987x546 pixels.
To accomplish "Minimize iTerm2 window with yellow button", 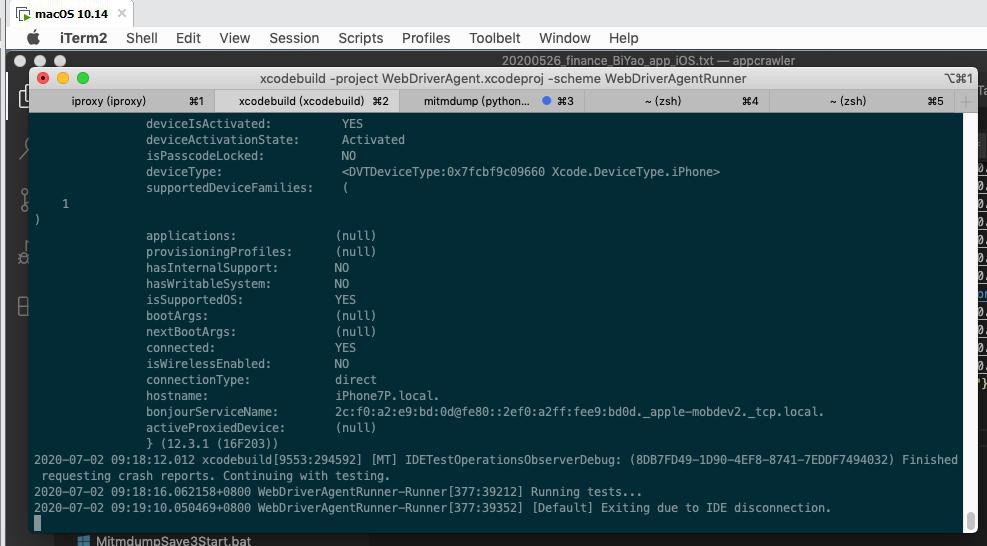I will 63,78.
